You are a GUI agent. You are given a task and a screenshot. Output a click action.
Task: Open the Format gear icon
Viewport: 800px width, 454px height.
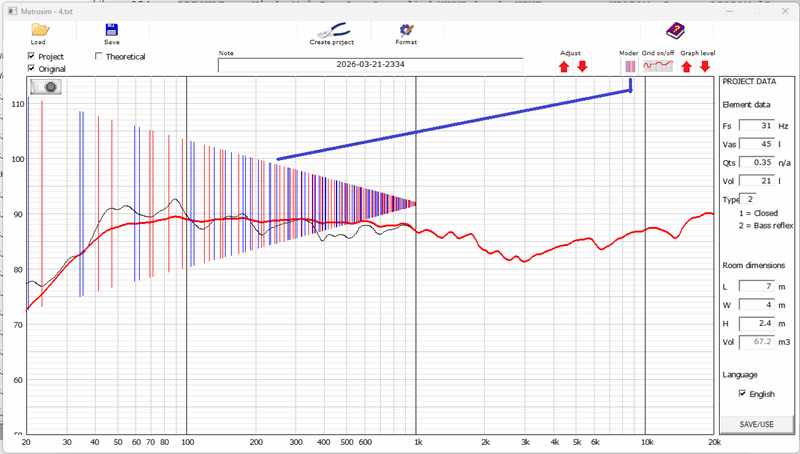pyautogui.click(x=406, y=30)
